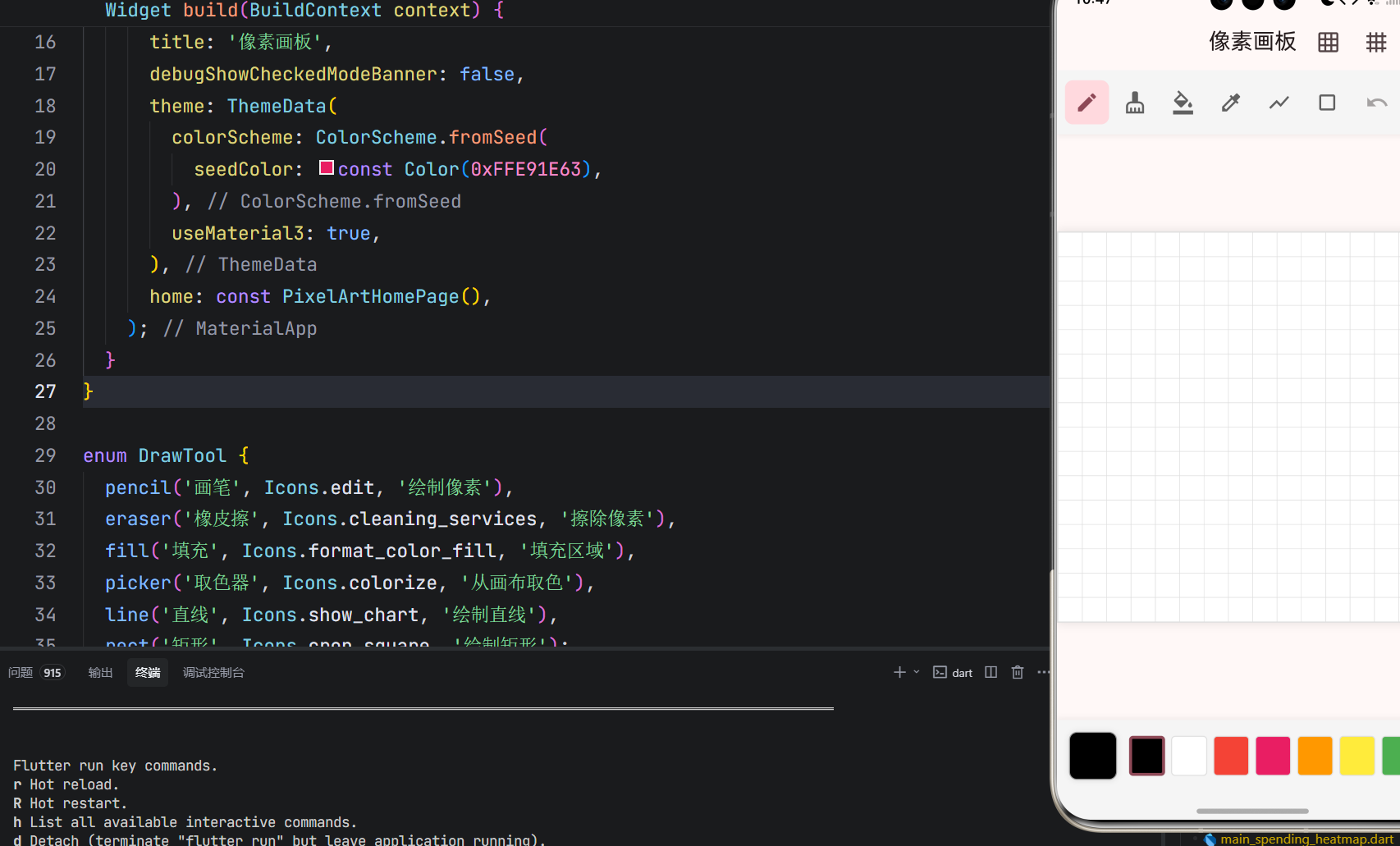Screen dimensions: 1400x846
Task: Pick the red color swatch
Action: click(x=1231, y=756)
